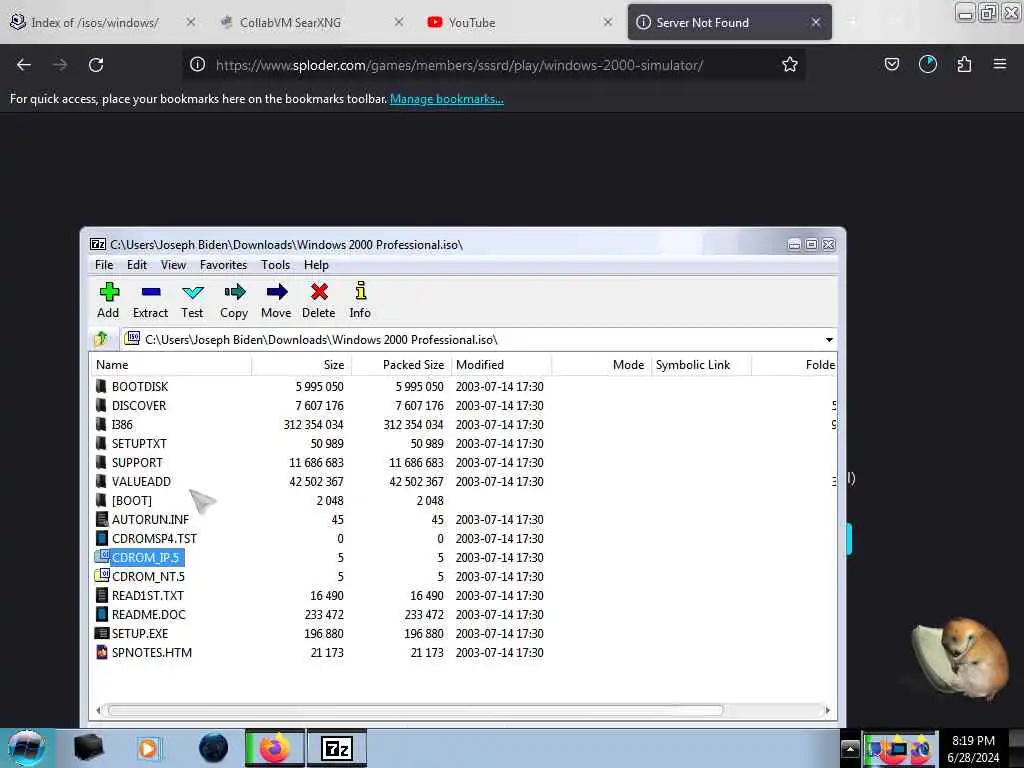Sort by the Mode column header
This screenshot has height=768, width=1024.
[601, 364]
